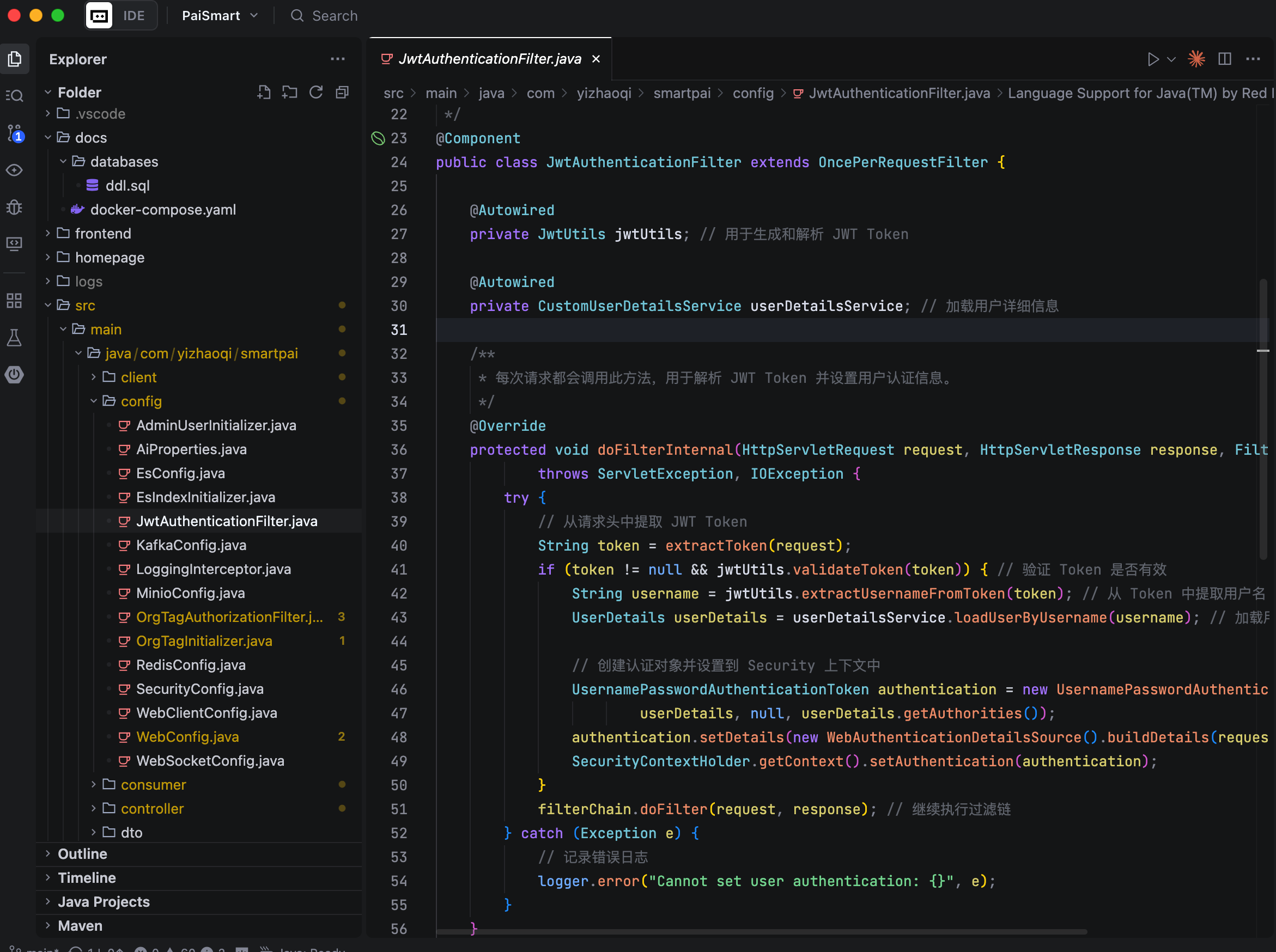Collapse all folders in Explorer
This screenshot has width=1276, height=952.
tap(342, 92)
